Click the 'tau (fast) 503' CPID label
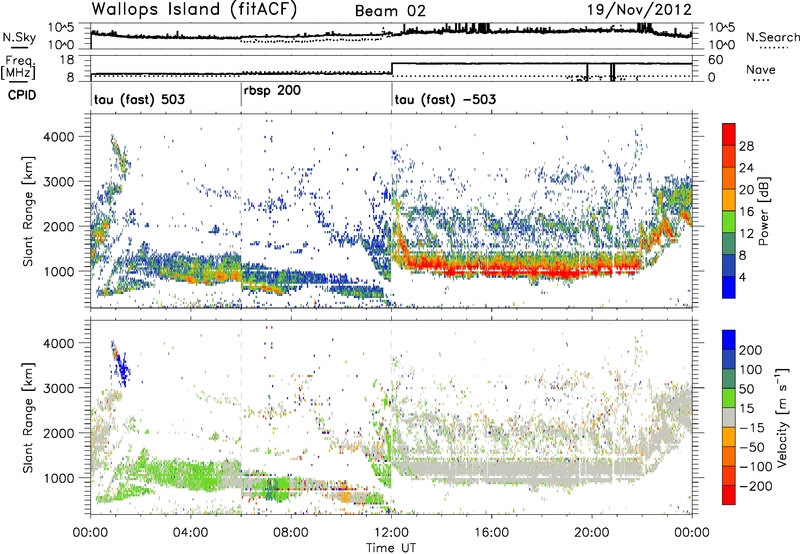Image resolution: width=800 pixels, height=554 pixels. (139, 99)
